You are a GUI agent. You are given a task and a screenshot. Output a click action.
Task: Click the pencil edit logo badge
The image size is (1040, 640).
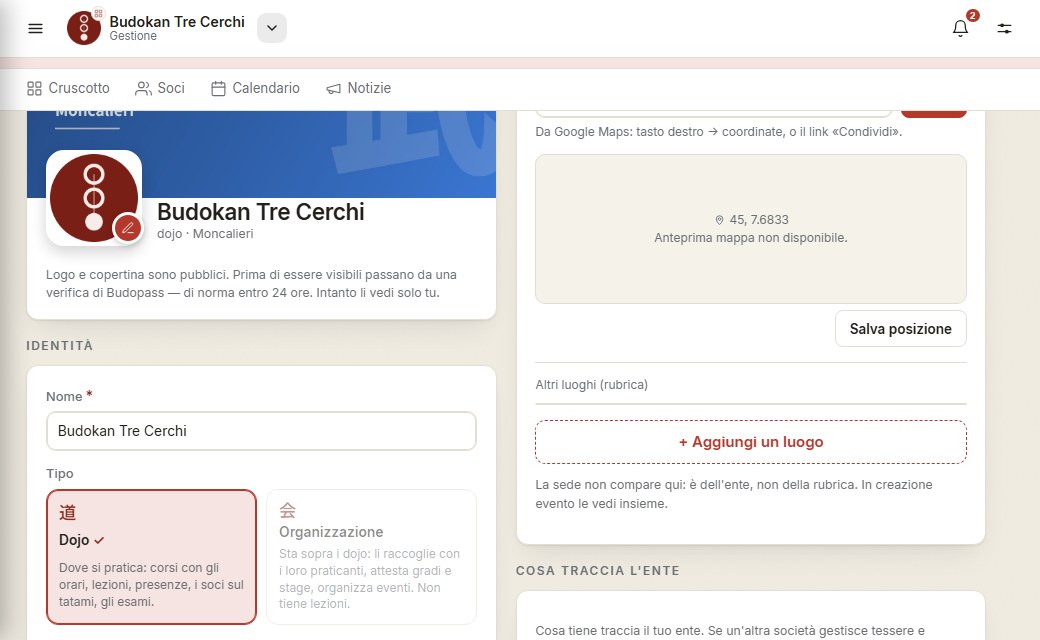[127, 228]
